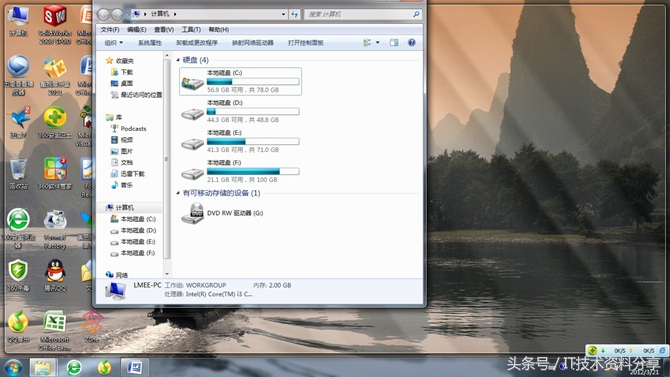Select the Recycle Bin desktop icon
Image resolution: width=670 pixels, height=377 pixels.
click(18, 174)
